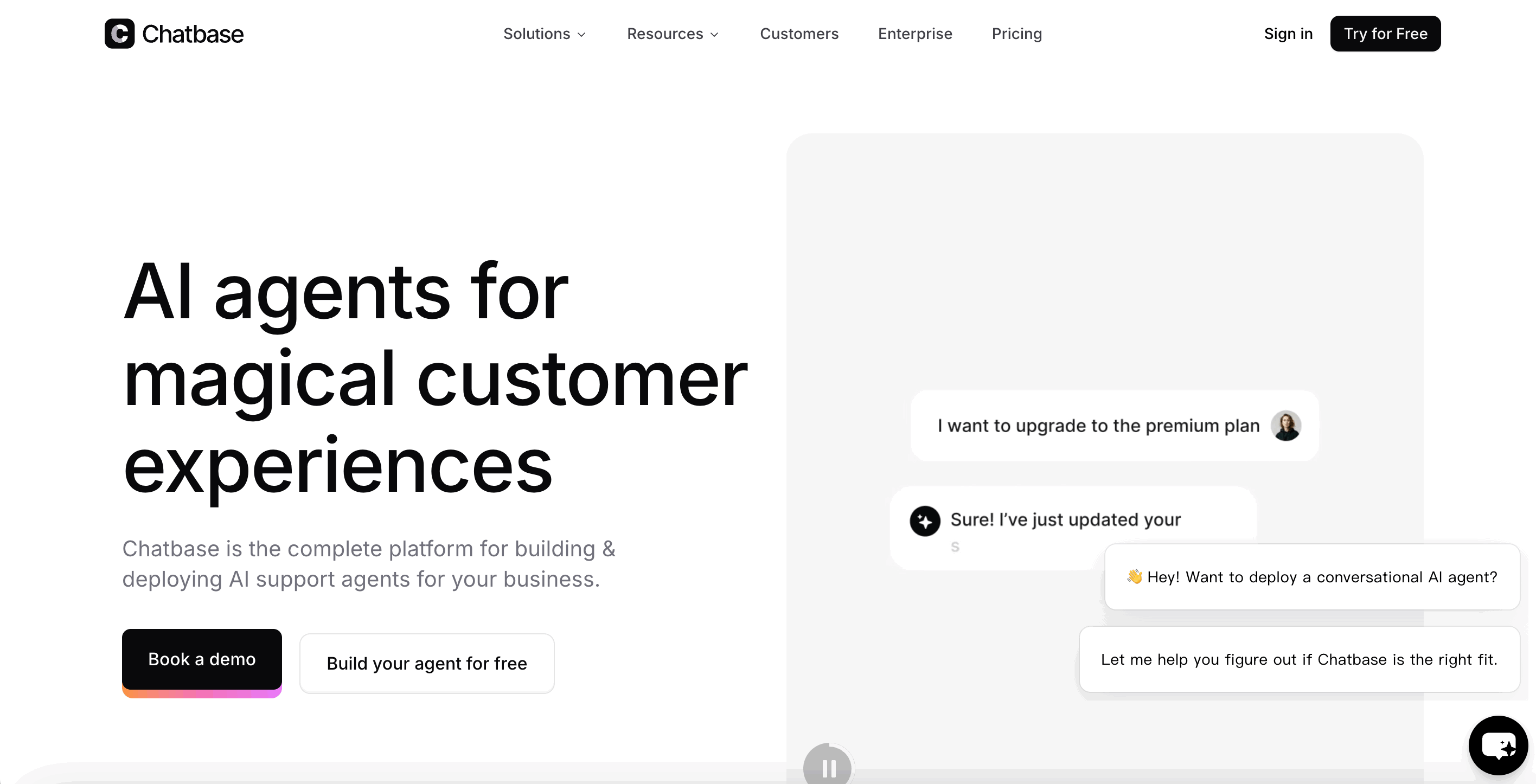The width and height of the screenshot is (1536, 784).
Task: Click the Try for Free button
Action: (x=1385, y=34)
